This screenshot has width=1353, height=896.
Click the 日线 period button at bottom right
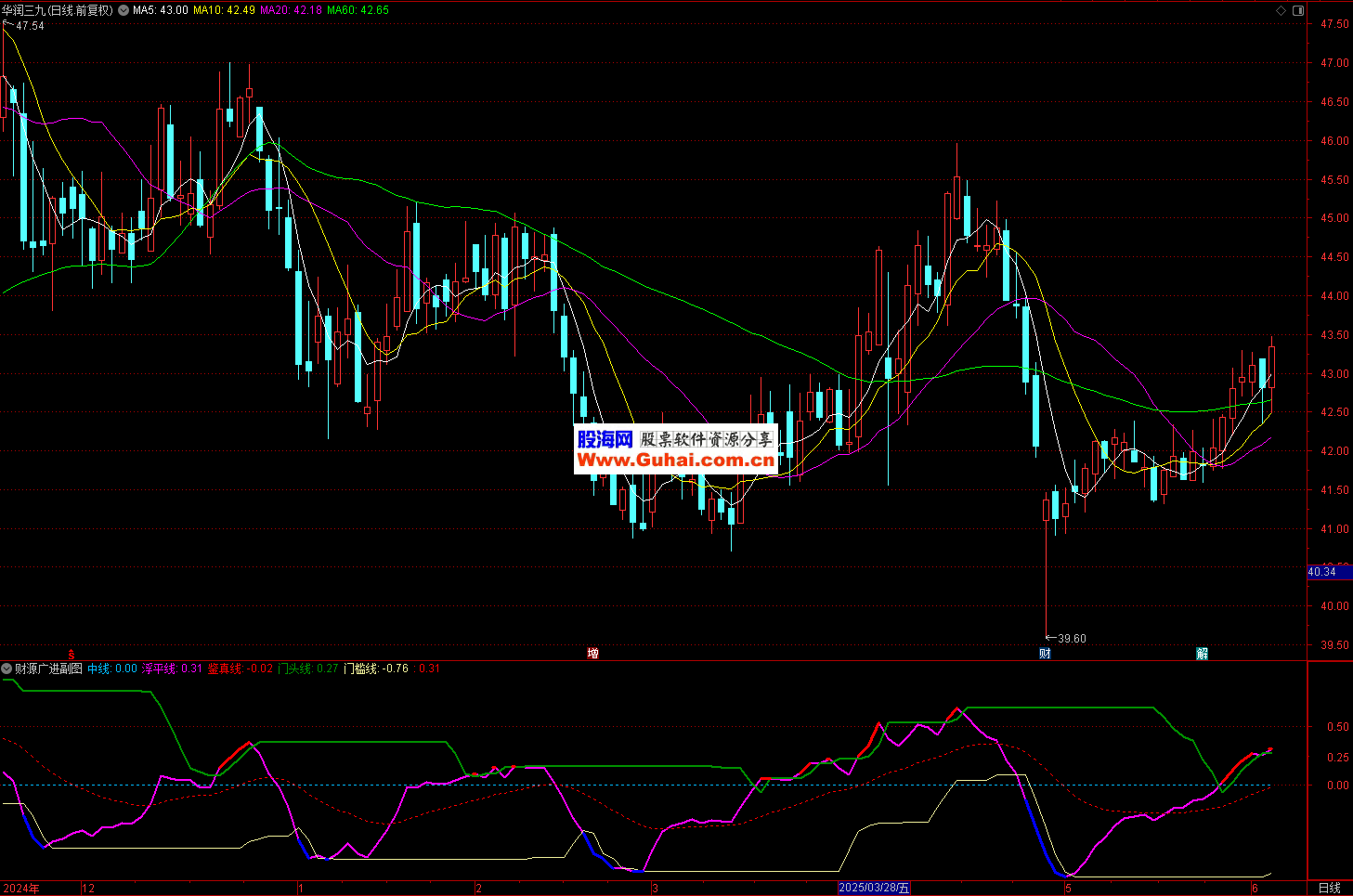coord(1330,889)
